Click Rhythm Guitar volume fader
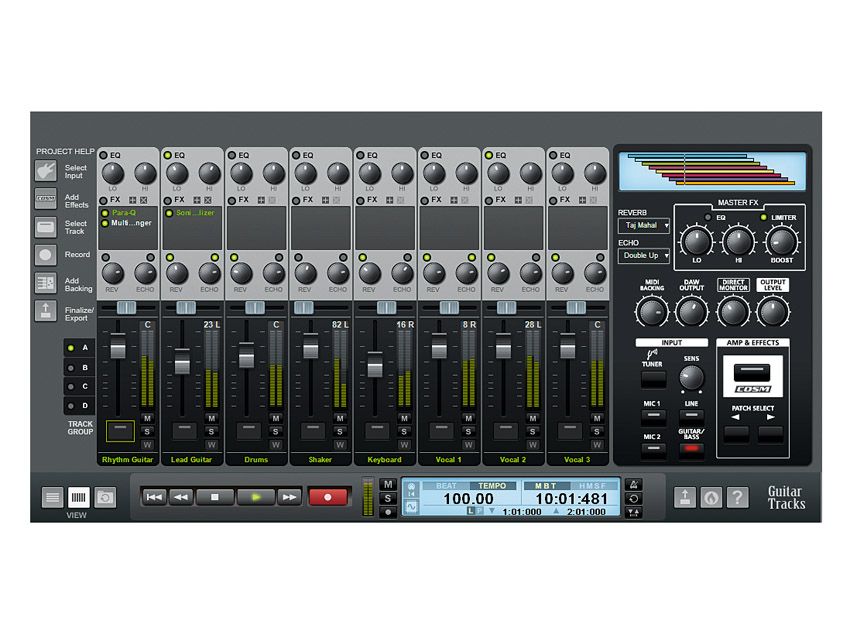 tap(118, 347)
